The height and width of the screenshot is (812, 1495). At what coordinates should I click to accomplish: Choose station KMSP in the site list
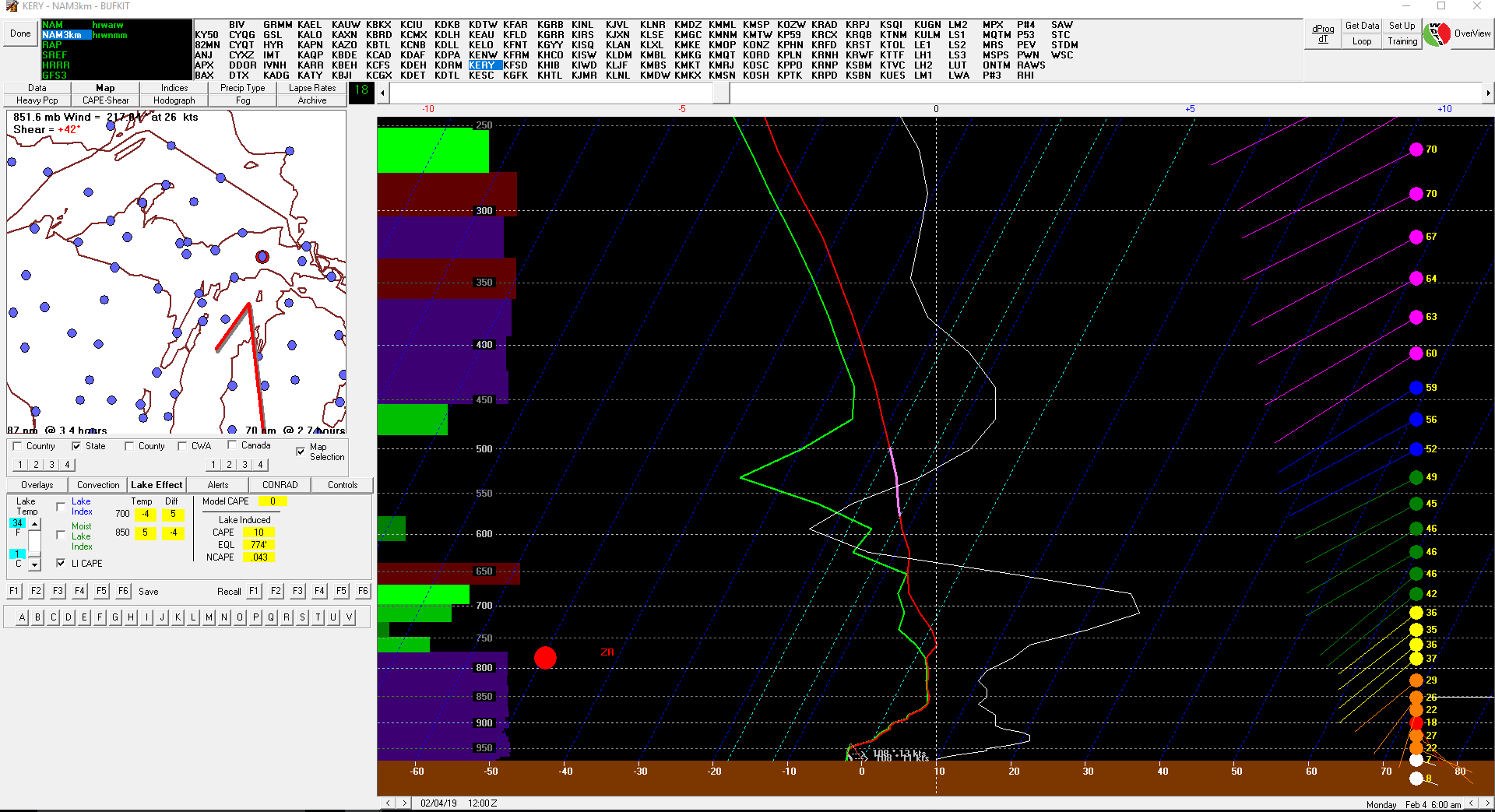coord(756,25)
